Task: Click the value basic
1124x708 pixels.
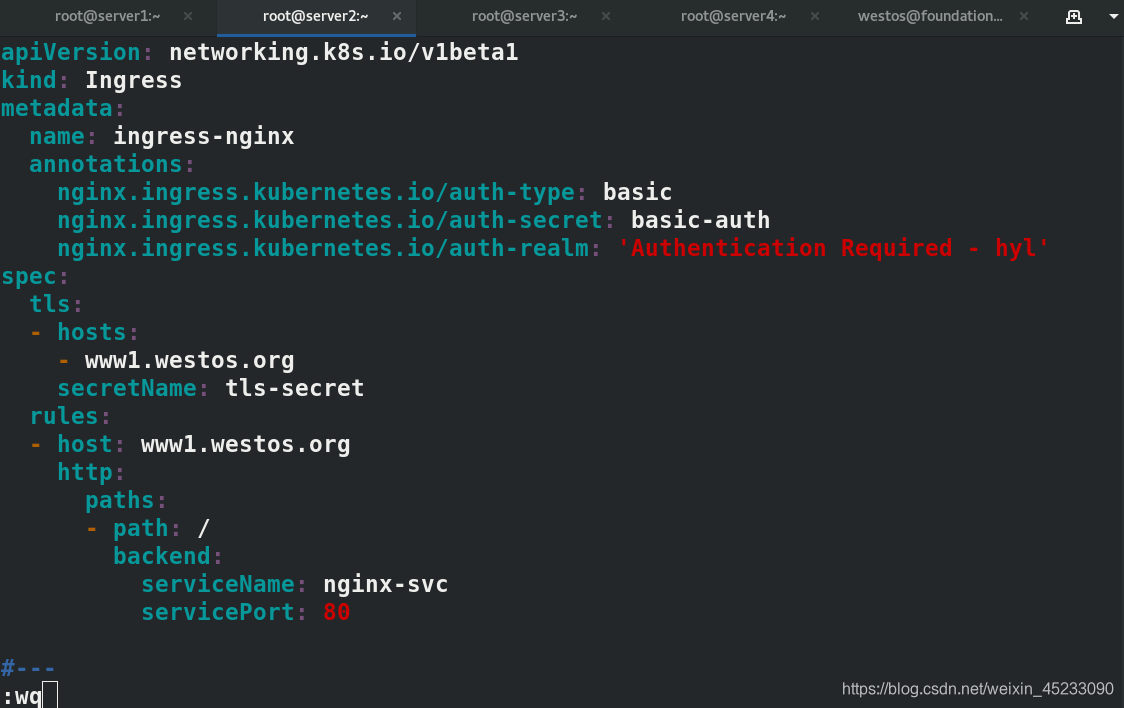Action: coord(637,192)
